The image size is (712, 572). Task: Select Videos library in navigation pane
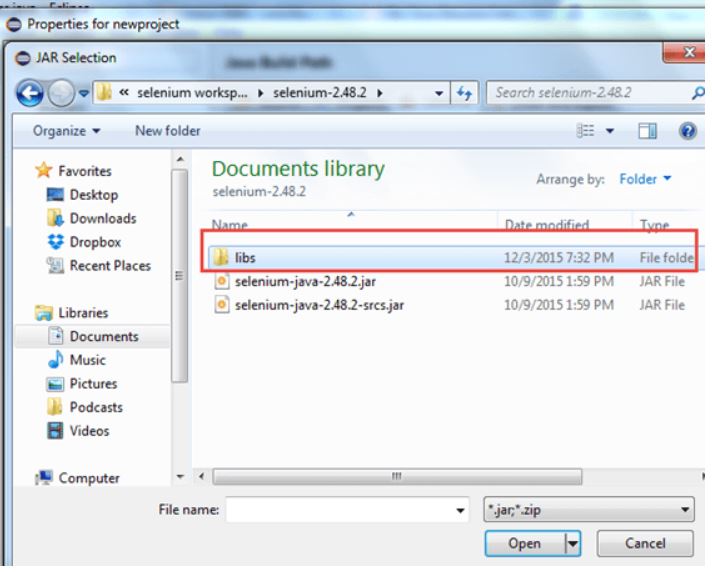[89, 431]
